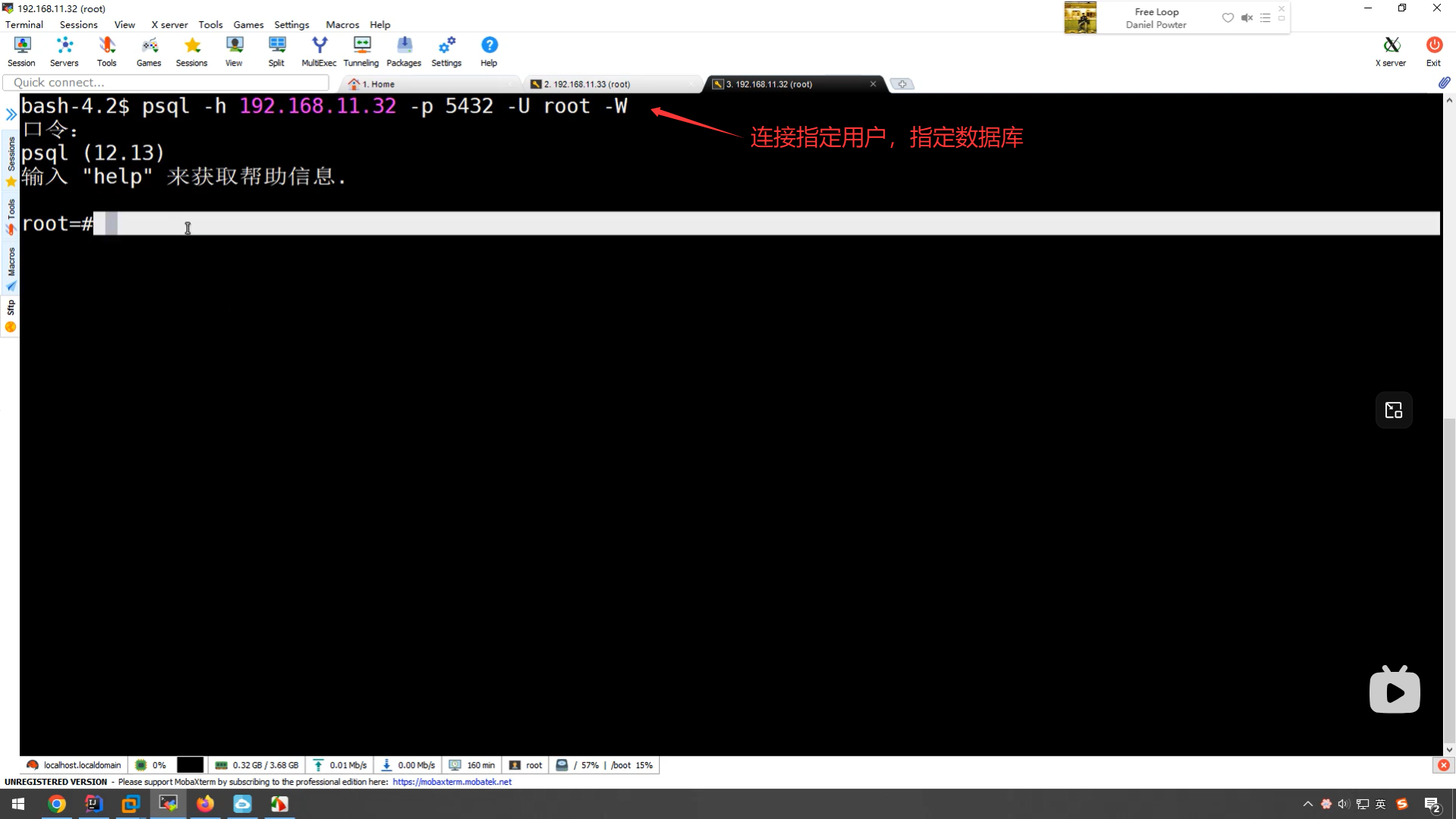Expand the left sidebar chevron
The height and width of the screenshot is (819, 1456).
click(x=11, y=115)
